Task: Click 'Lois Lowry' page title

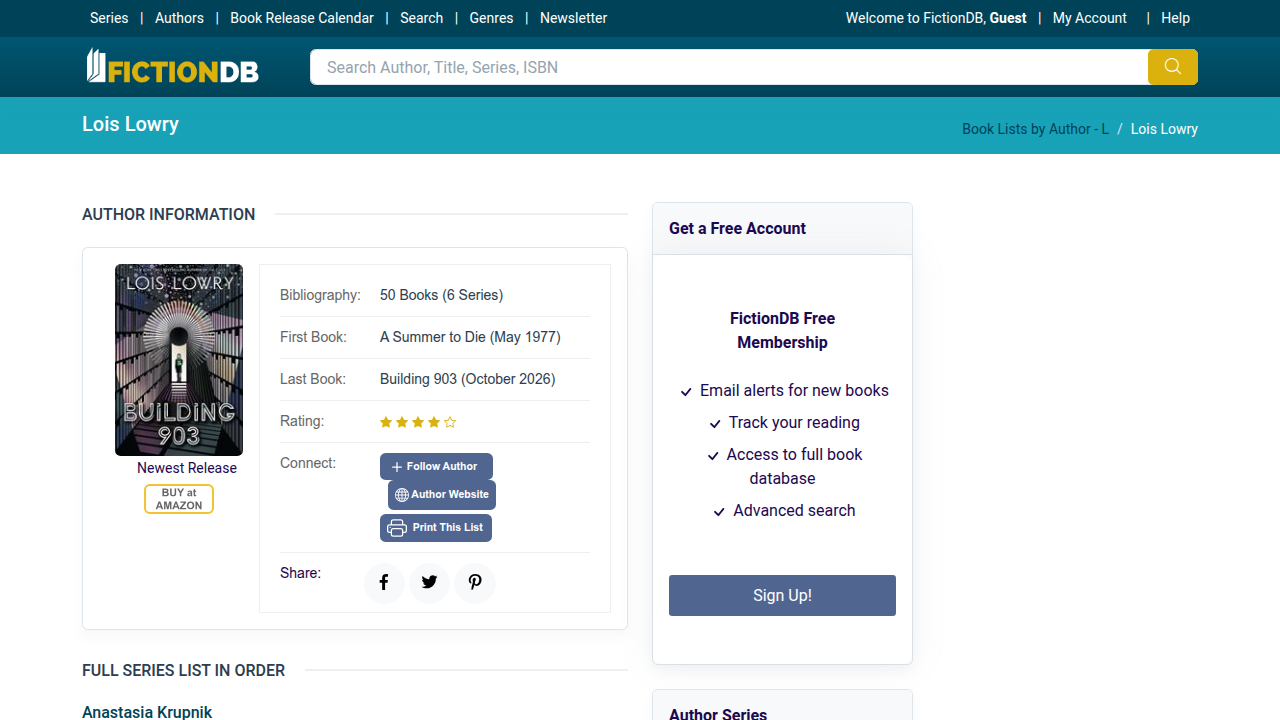Action: 130,124
